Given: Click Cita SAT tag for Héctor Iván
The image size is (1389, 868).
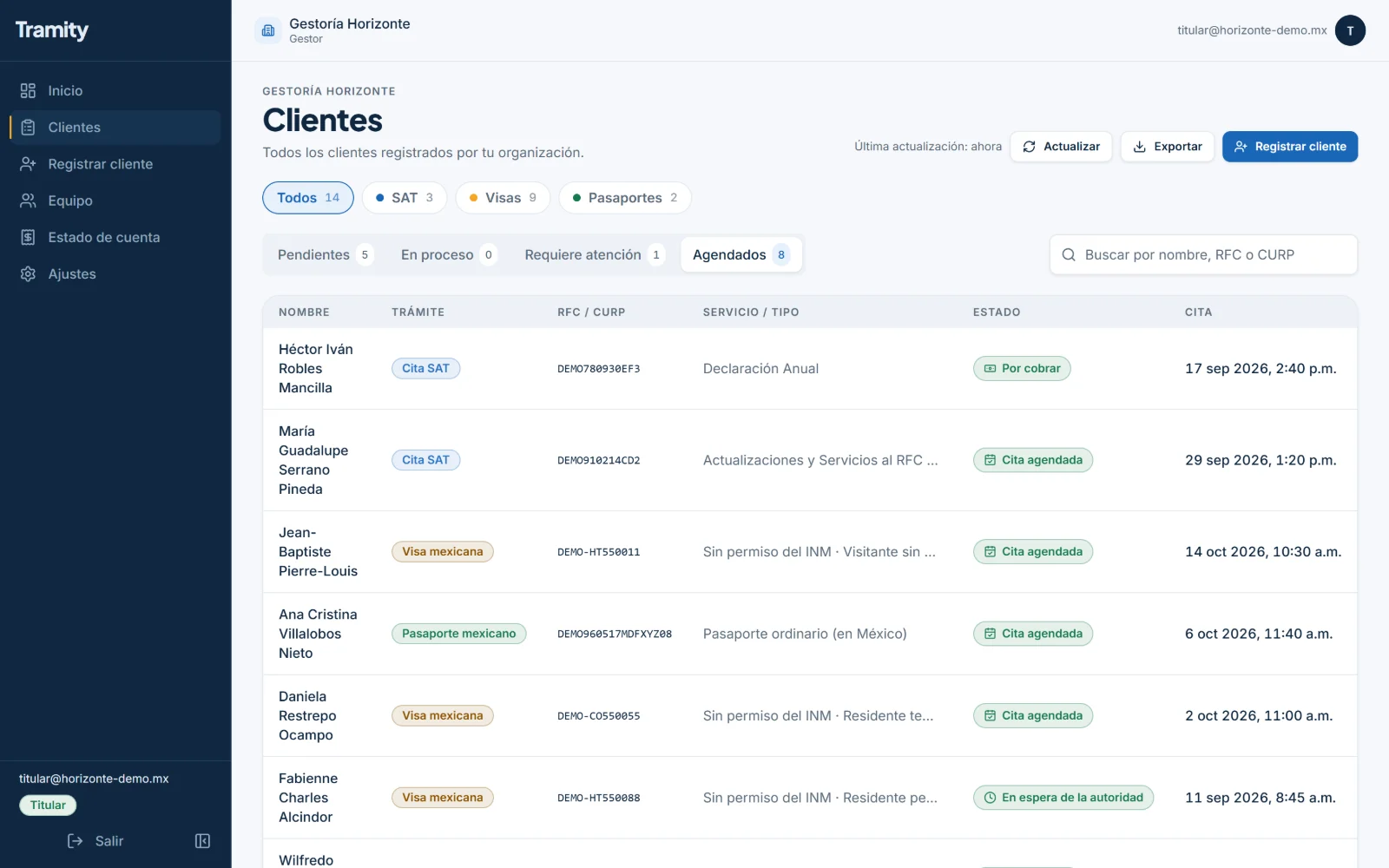Looking at the screenshot, I should (x=425, y=369).
